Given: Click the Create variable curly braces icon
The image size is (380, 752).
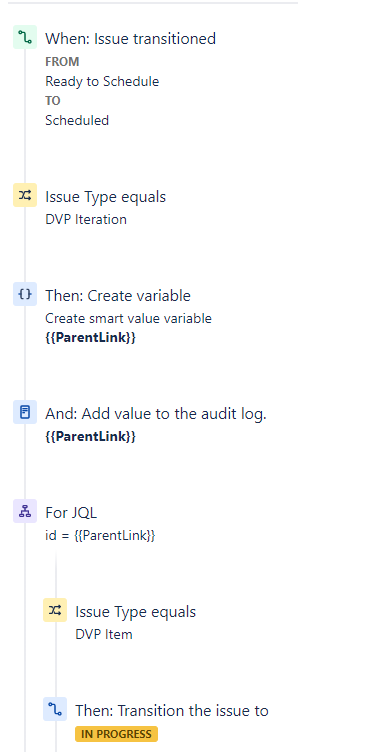Looking at the screenshot, I should [x=25, y=294].
